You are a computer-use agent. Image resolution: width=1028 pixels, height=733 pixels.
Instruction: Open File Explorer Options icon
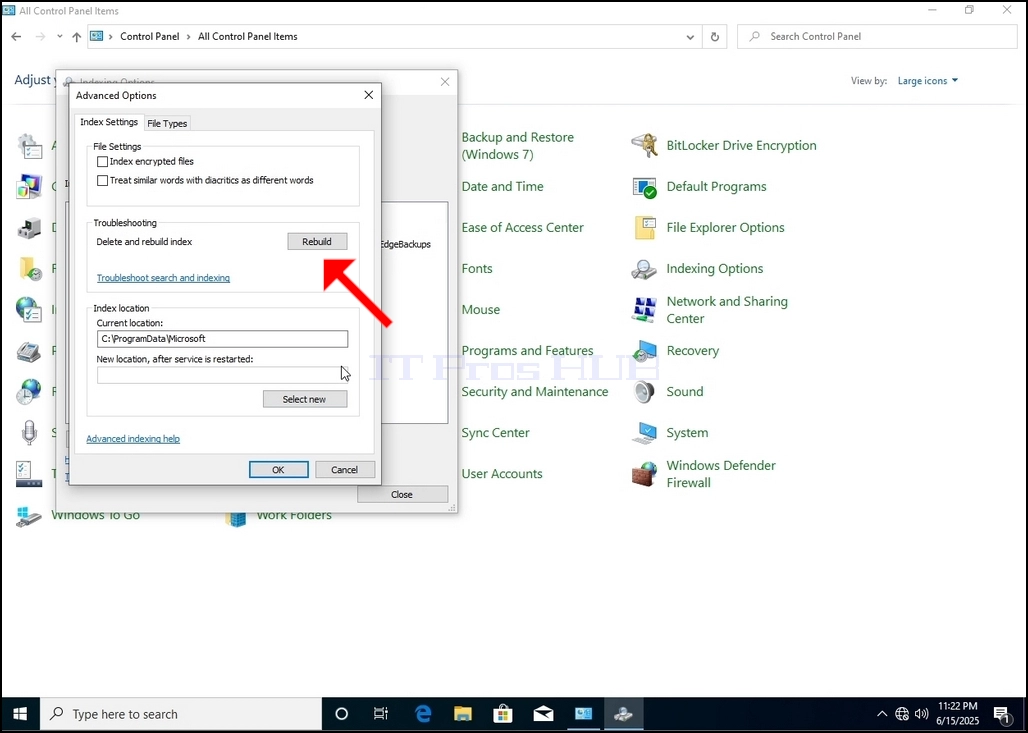pos(644,228)
